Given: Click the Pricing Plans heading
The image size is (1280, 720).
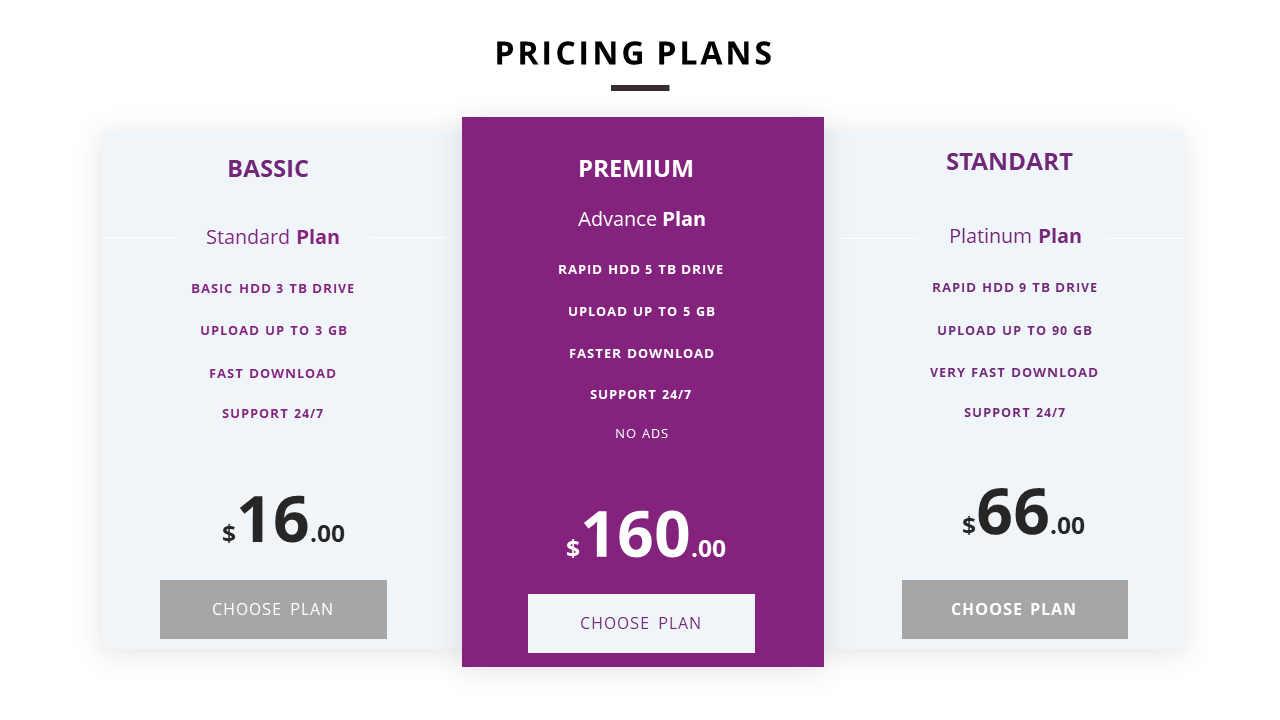Looking at the screenshot, I should click(x=635, y=53).
